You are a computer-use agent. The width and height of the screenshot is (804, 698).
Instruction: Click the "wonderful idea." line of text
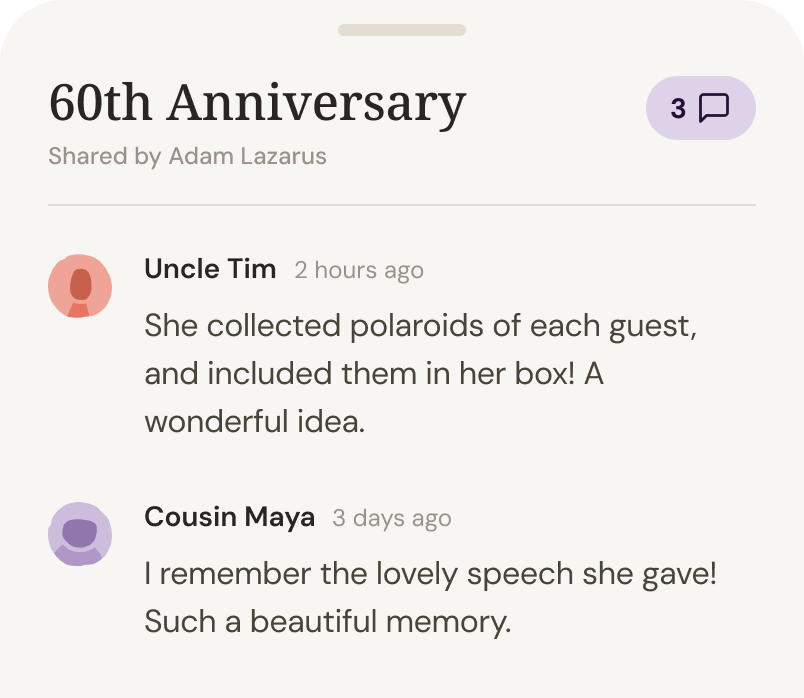click(255, 421)
